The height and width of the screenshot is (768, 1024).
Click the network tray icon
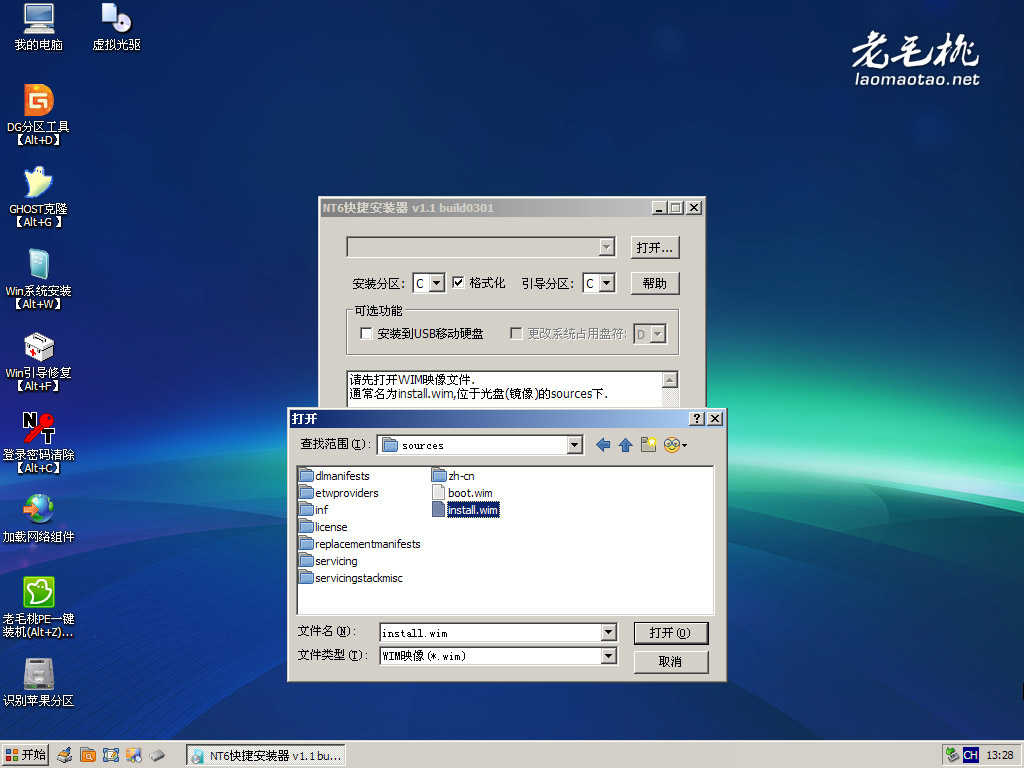coord(952,755)
